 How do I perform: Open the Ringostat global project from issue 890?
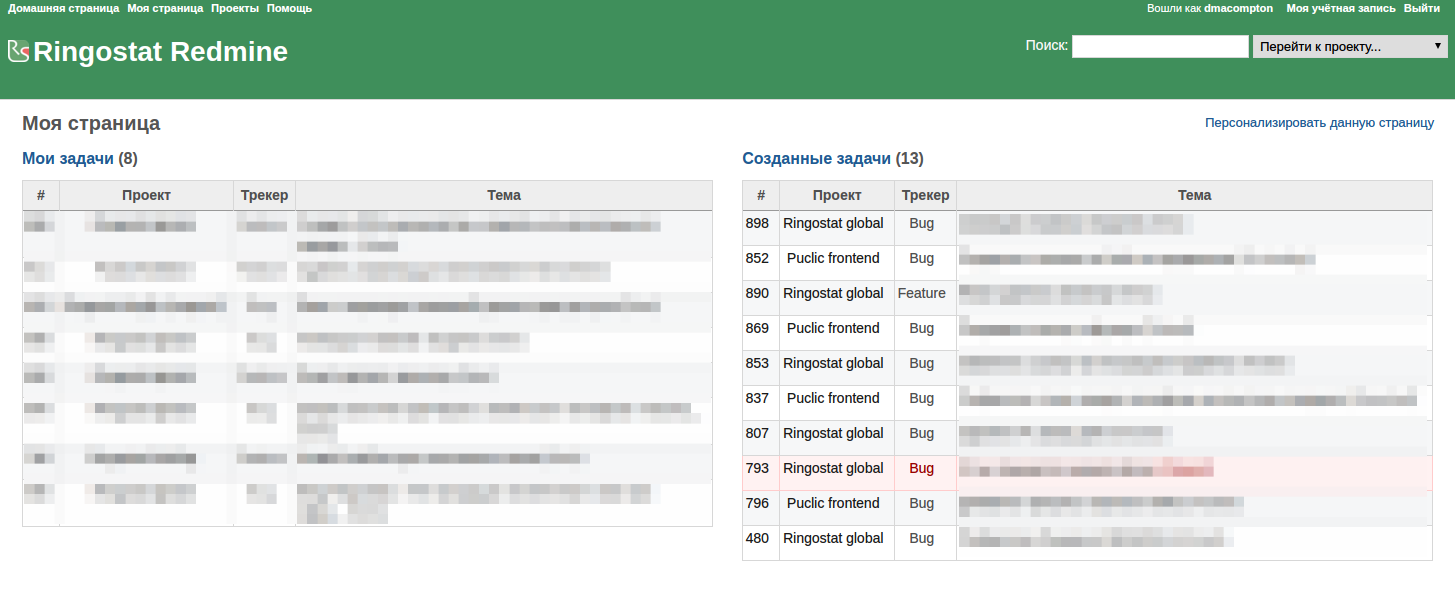tap(835, 293)
